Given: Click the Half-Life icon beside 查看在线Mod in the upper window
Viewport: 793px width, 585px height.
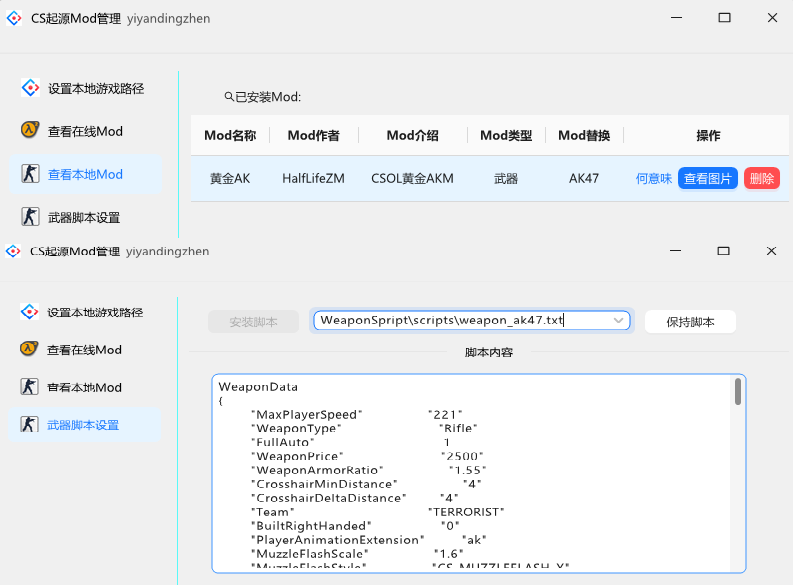Looking at the screenshot, I should pyautogui.click(x=30, y=131).
